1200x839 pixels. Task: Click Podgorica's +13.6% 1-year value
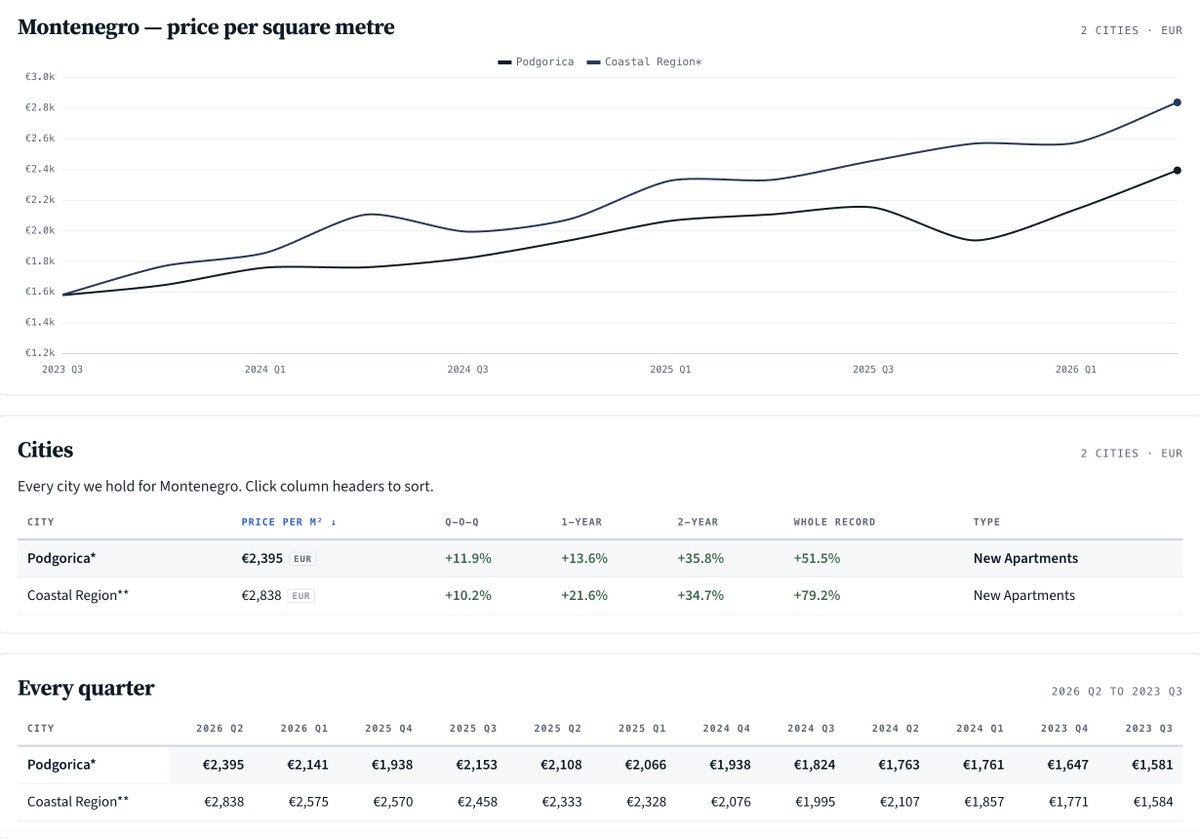coord(584,558)
